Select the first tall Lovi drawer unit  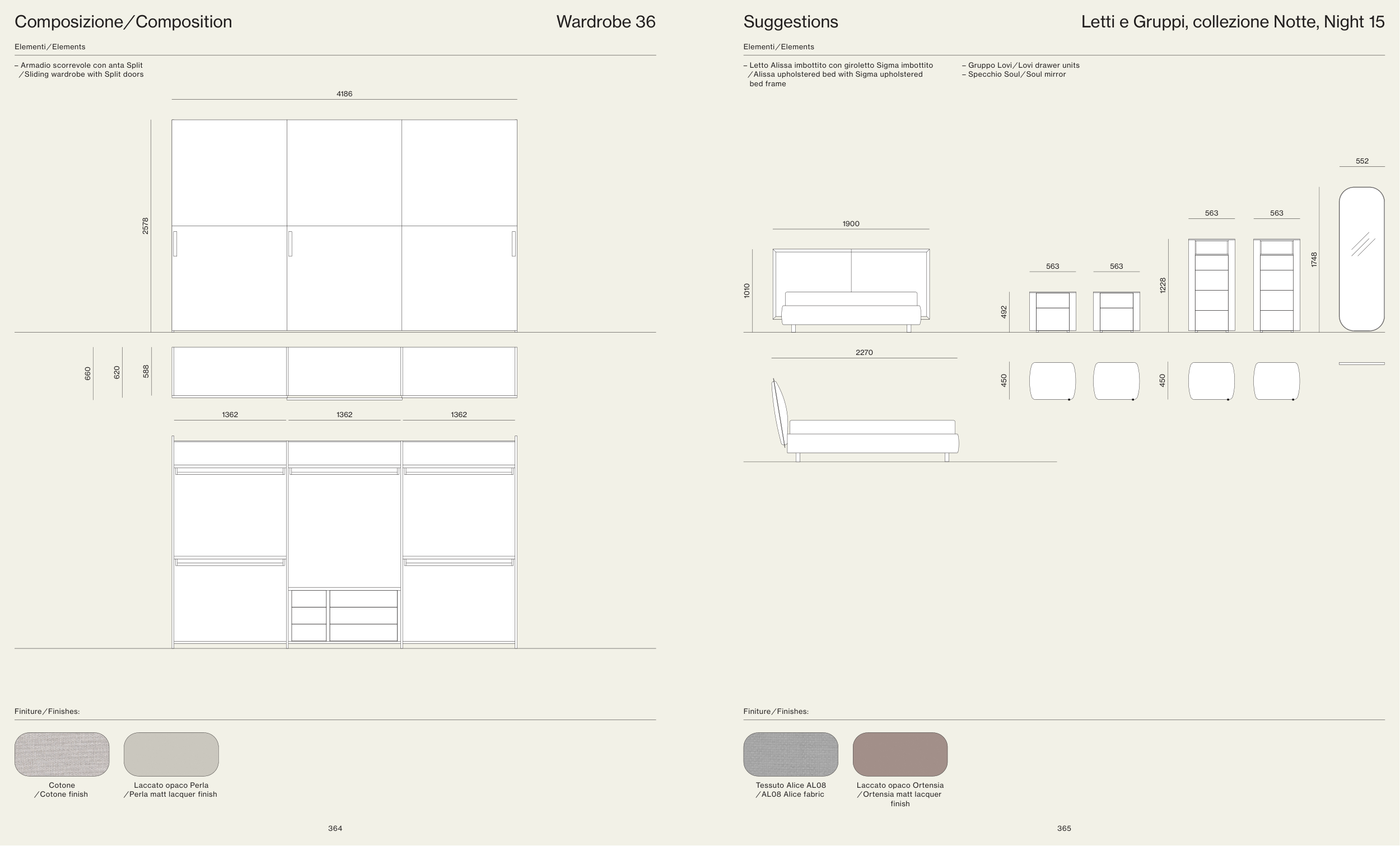tap(1211, 284)
